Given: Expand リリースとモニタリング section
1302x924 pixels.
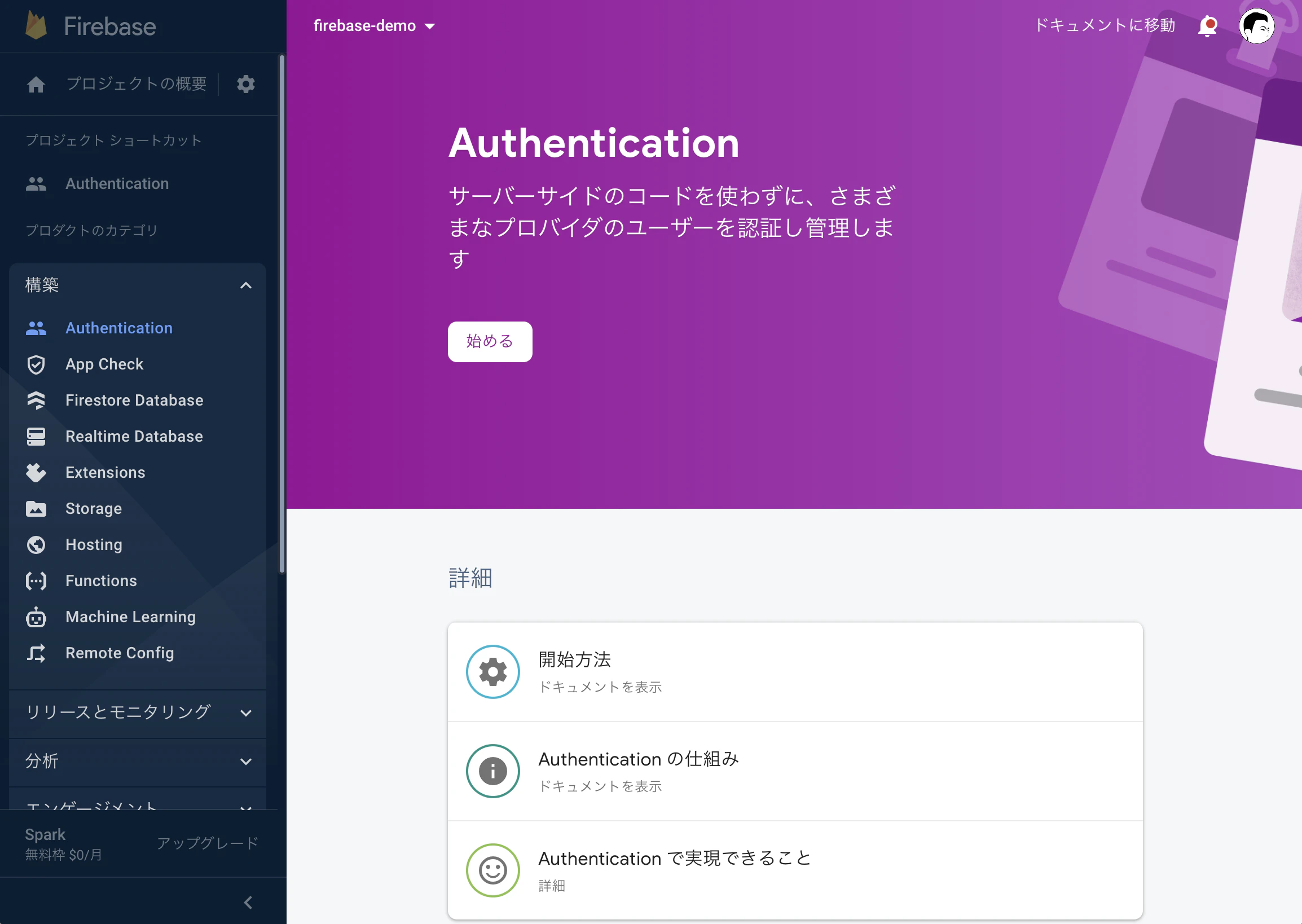Looking at the screenshot, I should [x=246, y=713].
